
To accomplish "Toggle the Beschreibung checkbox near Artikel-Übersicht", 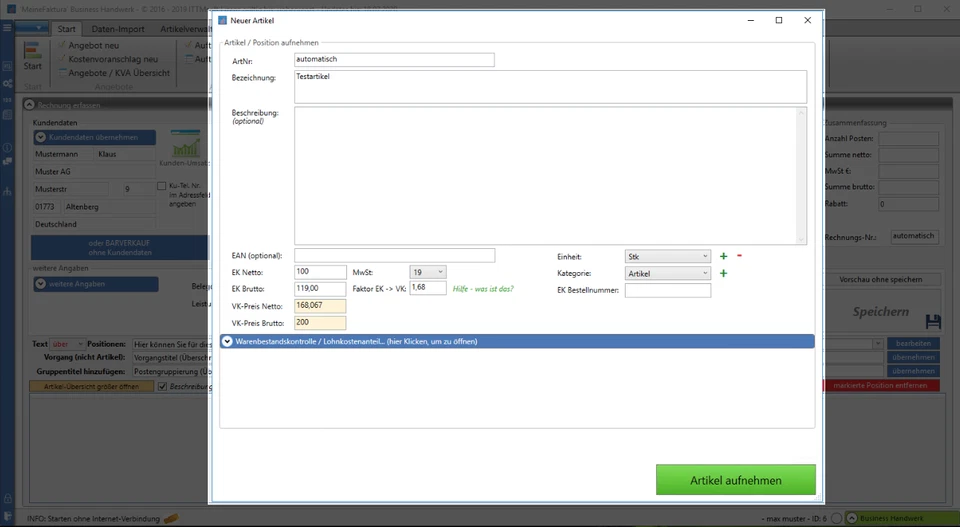I will [x=163, y=386].
